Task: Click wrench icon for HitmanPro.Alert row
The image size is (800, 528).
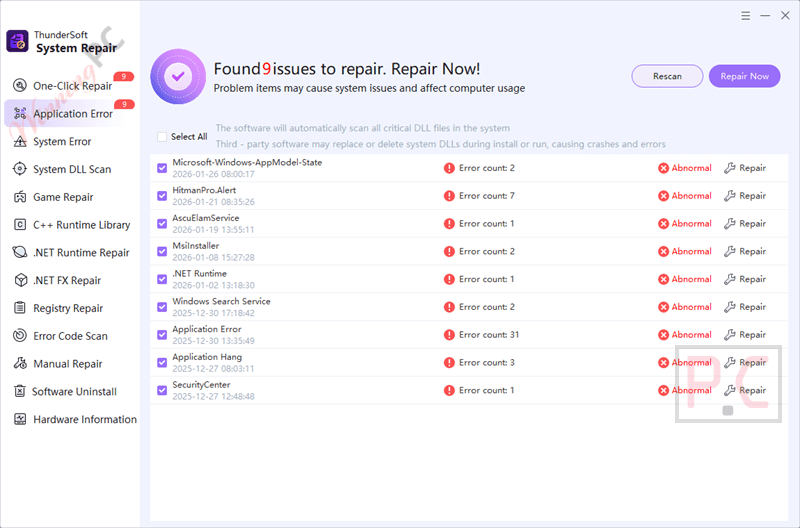Action: (730, 196)
